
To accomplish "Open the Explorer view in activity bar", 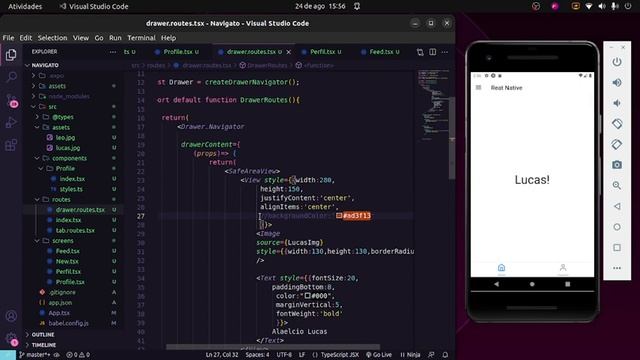I will tap(11, 55).
